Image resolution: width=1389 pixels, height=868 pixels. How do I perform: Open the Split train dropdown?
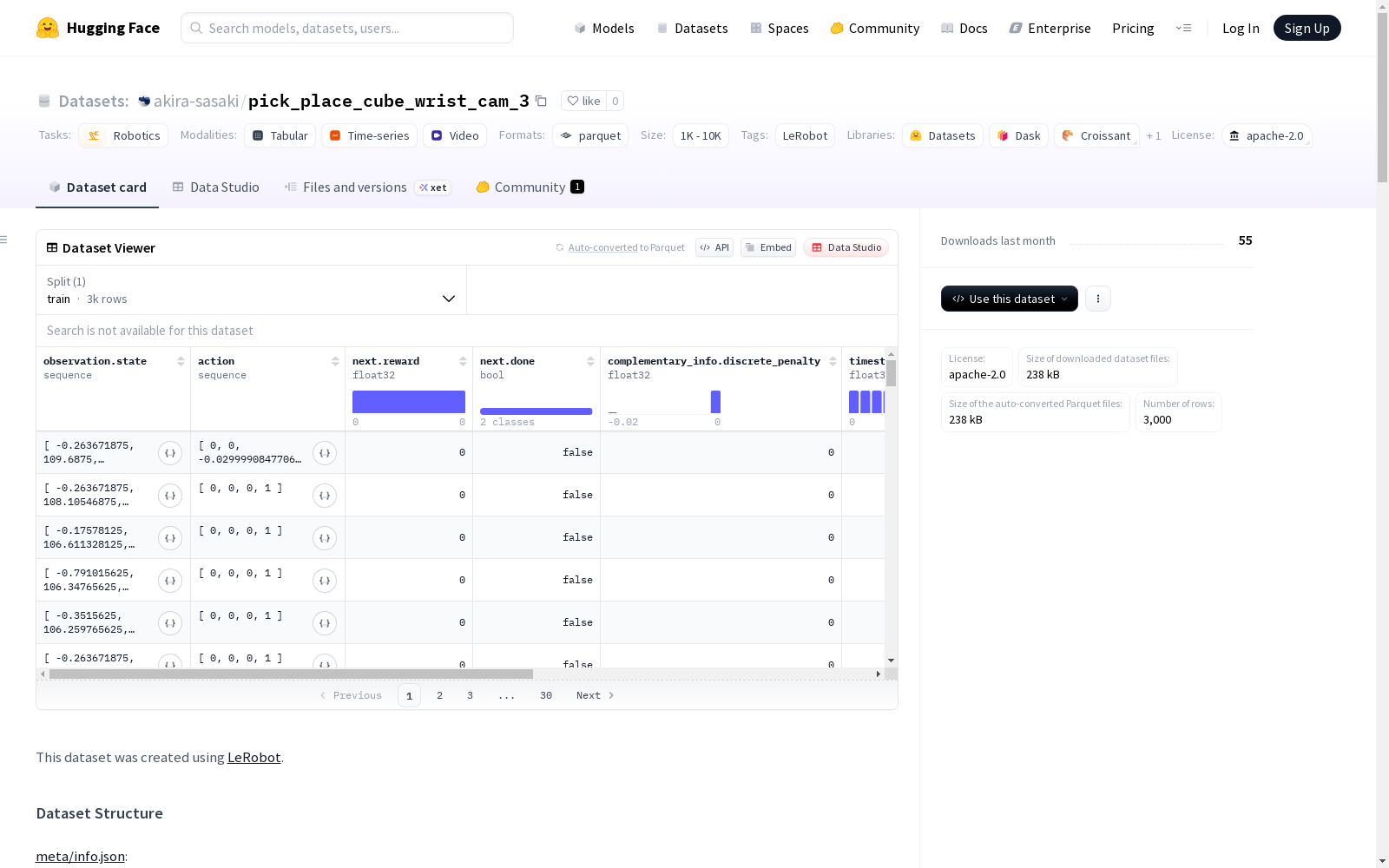251,290
